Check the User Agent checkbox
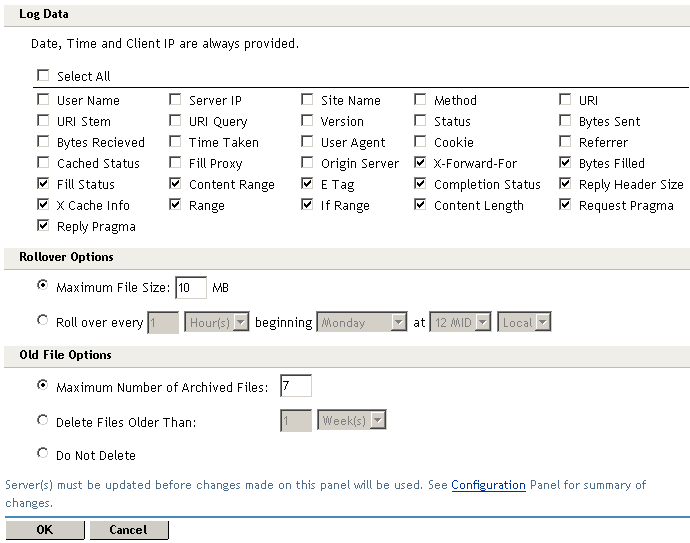 pos(307,141)
